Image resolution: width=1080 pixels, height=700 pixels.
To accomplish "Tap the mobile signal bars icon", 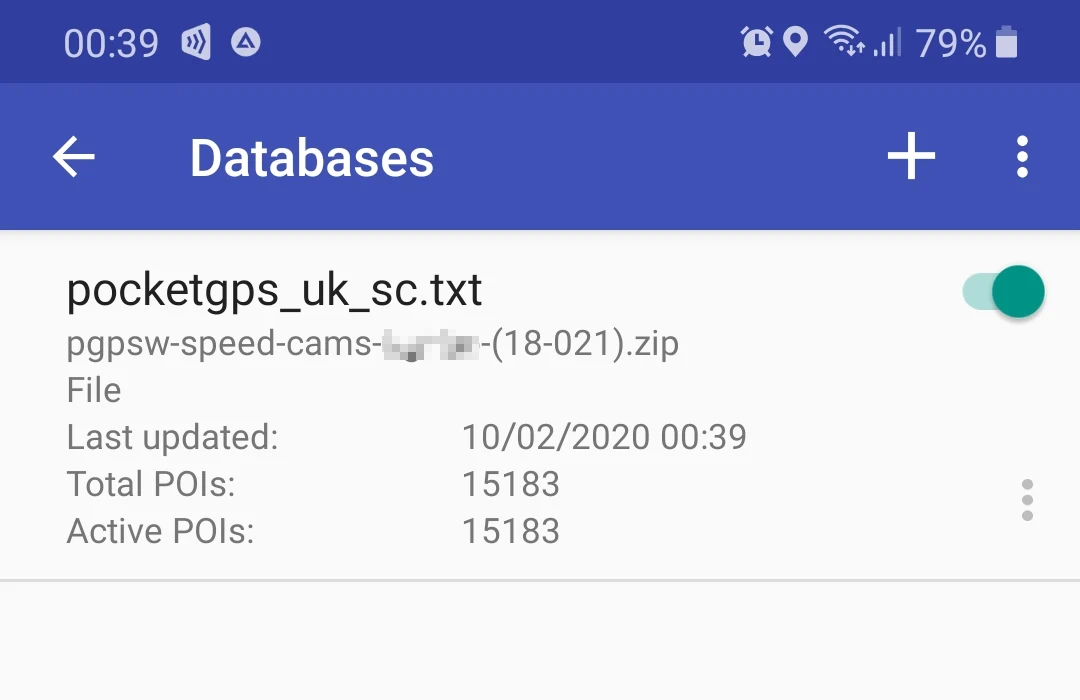I will pyautogui.click(x=887, y=42).
